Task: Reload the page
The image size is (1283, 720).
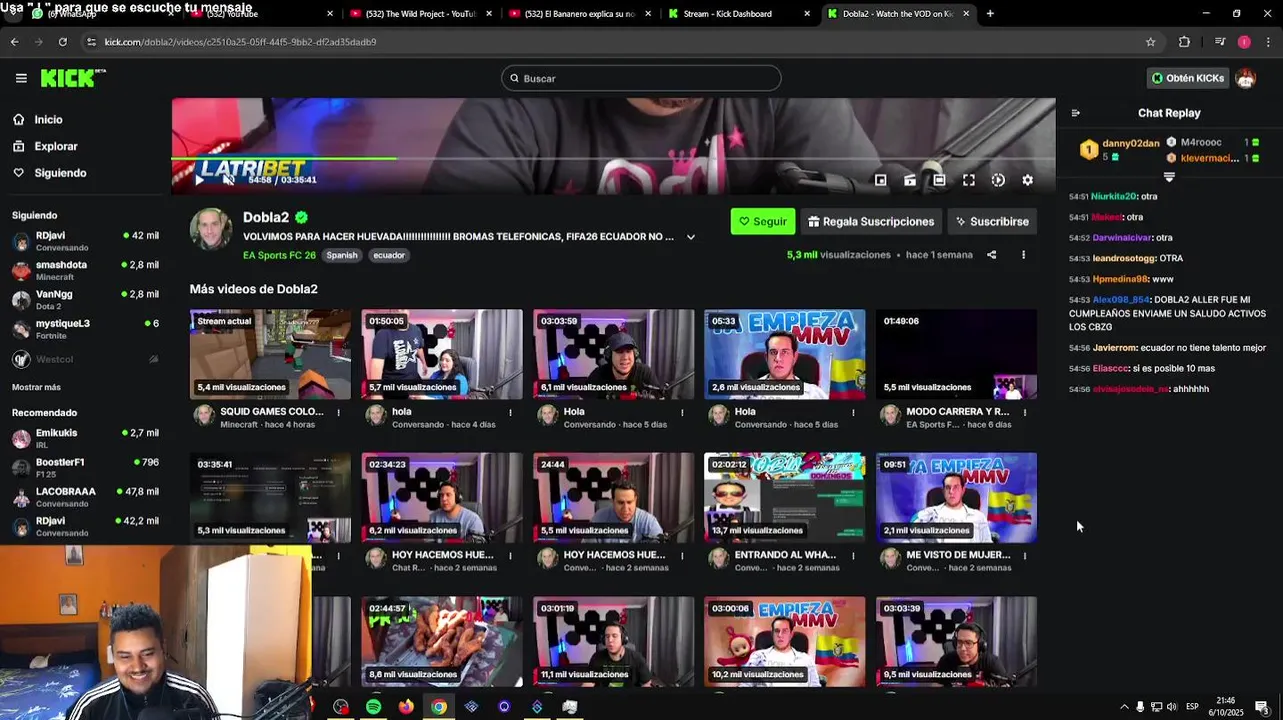Action: [x=63, y=42]
